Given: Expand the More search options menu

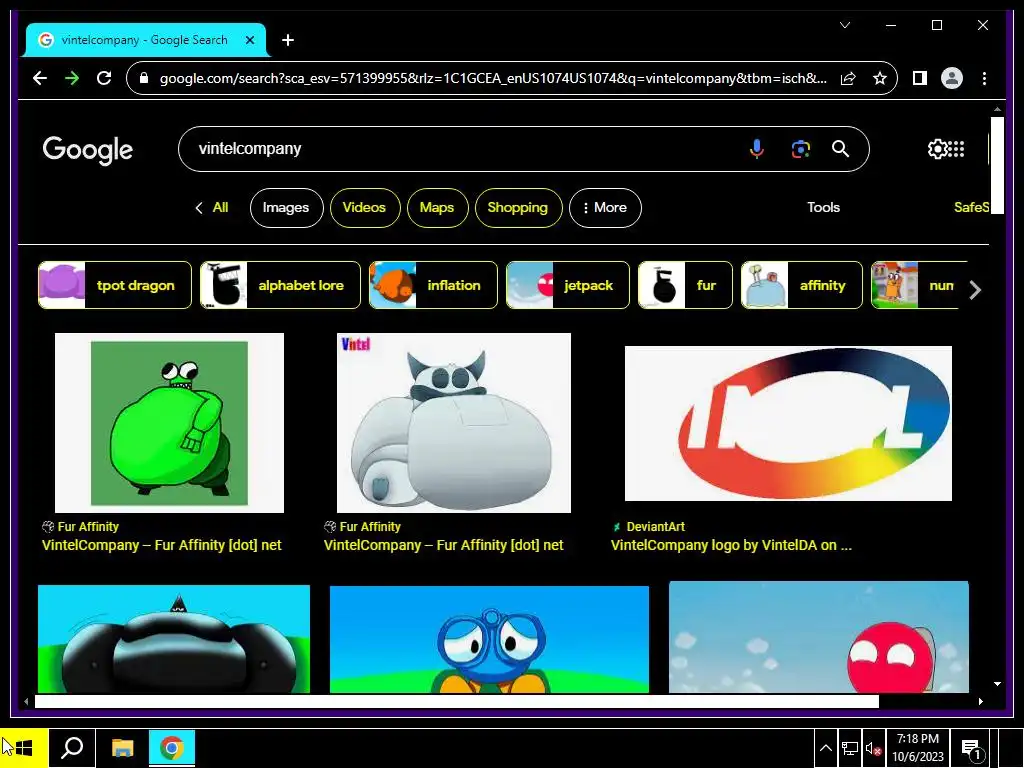Looking at the screenshot, I should pos(605,208).
